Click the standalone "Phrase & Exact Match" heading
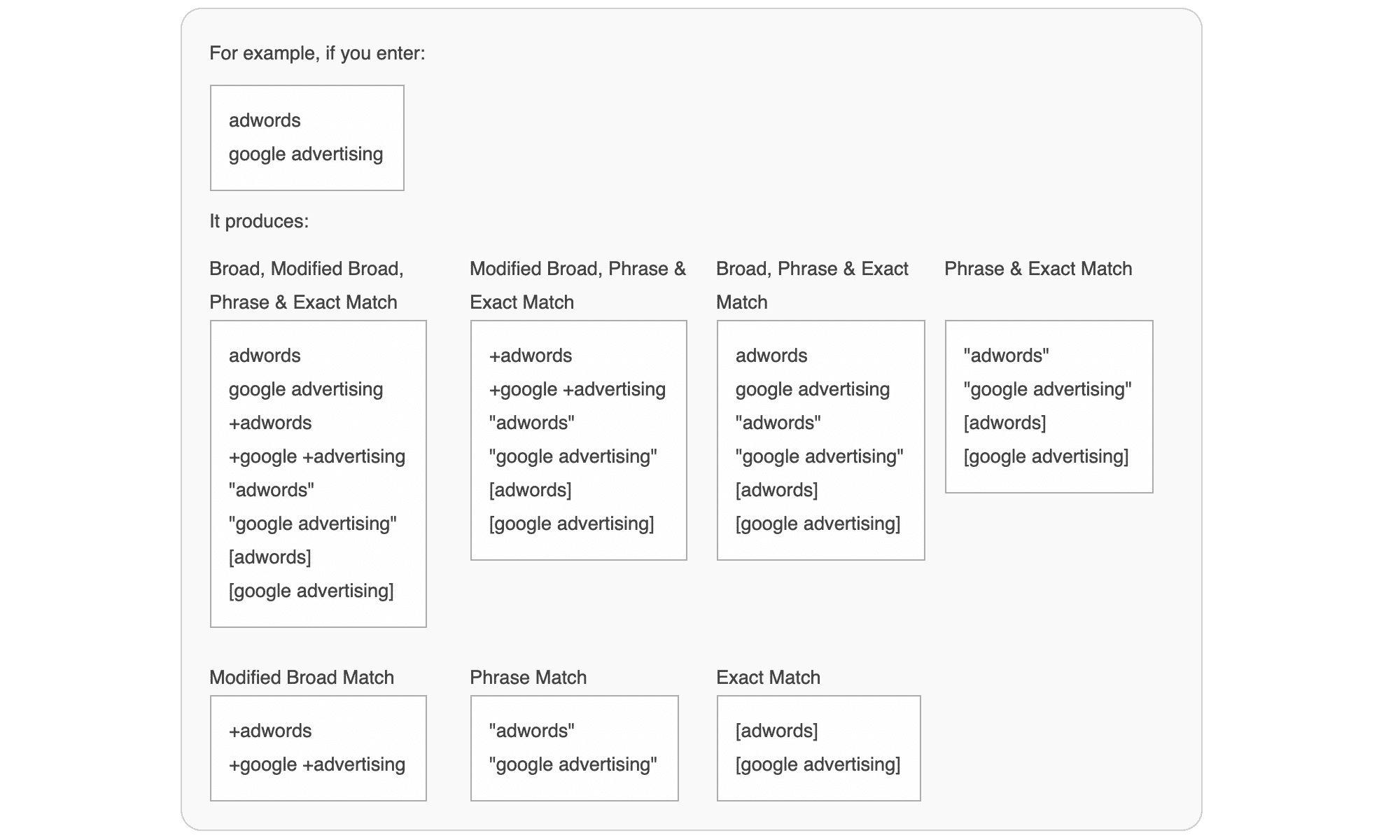The image size is (1400, 840). [1038, 269]
